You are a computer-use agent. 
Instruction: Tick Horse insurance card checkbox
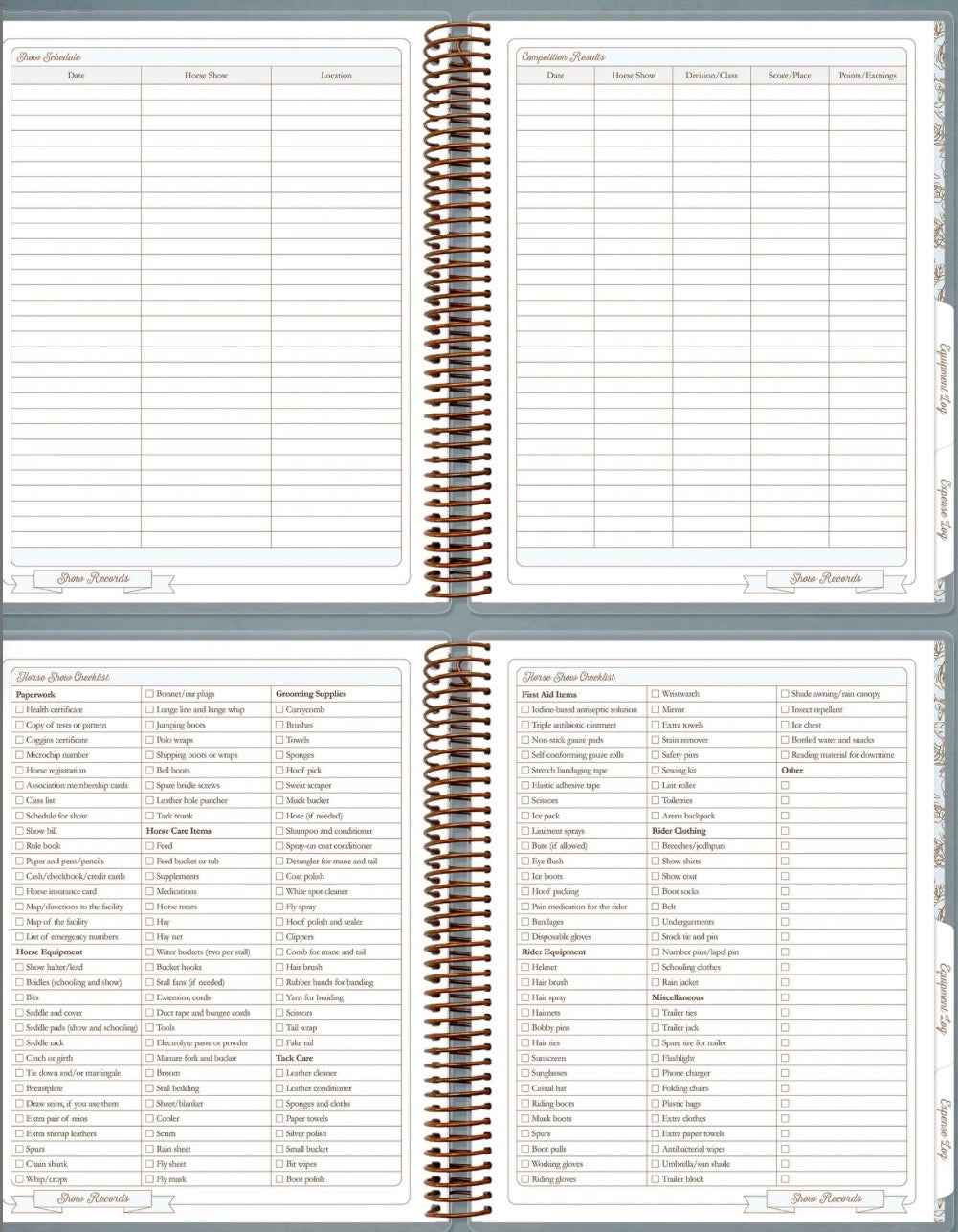20,891
